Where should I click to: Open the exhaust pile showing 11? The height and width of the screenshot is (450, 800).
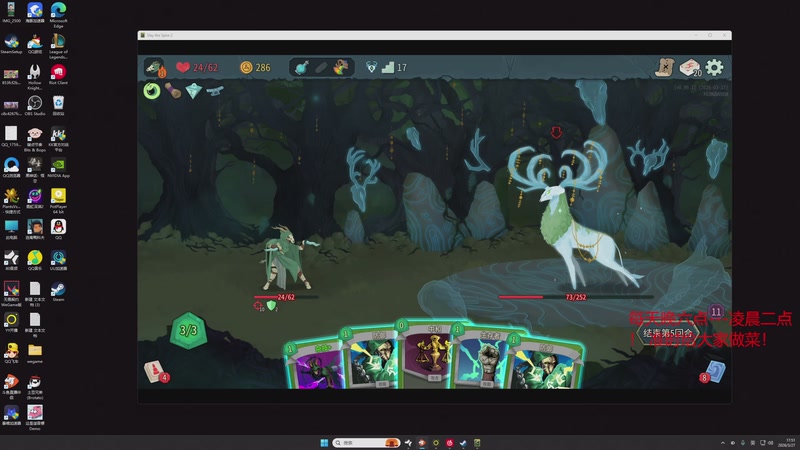716,311
